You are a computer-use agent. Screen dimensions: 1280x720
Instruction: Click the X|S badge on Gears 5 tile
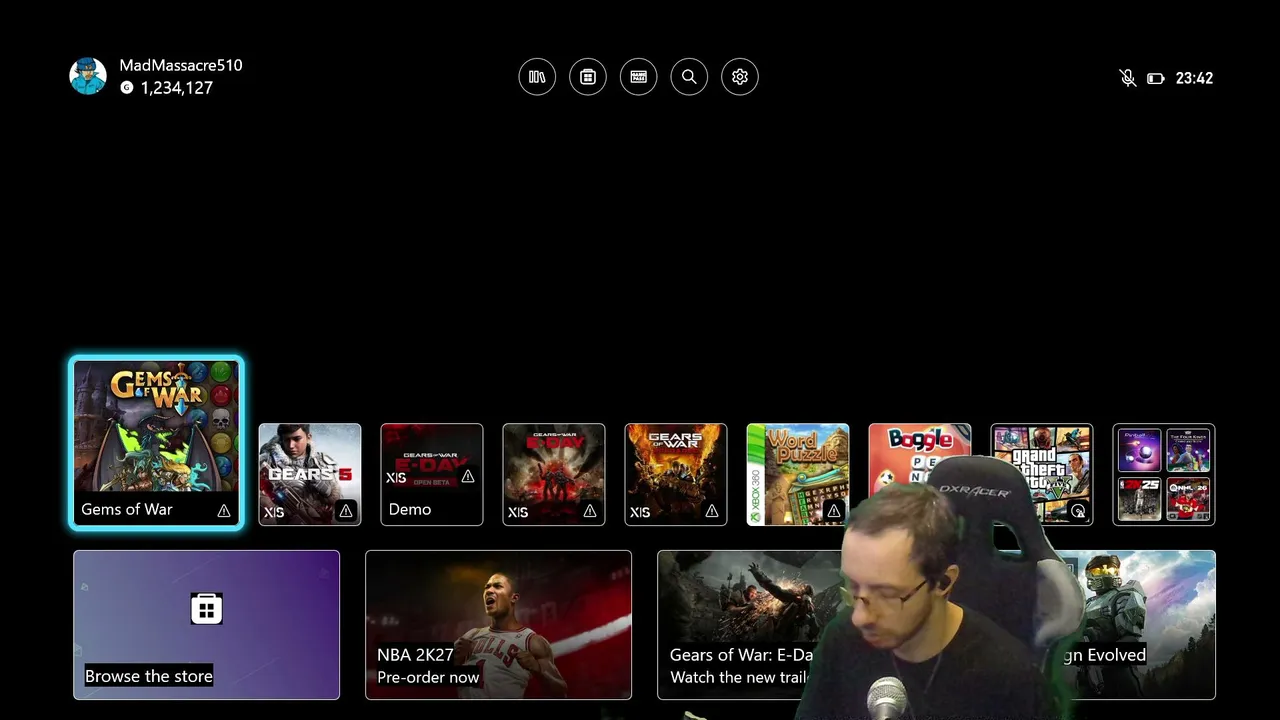coord(274,512)
